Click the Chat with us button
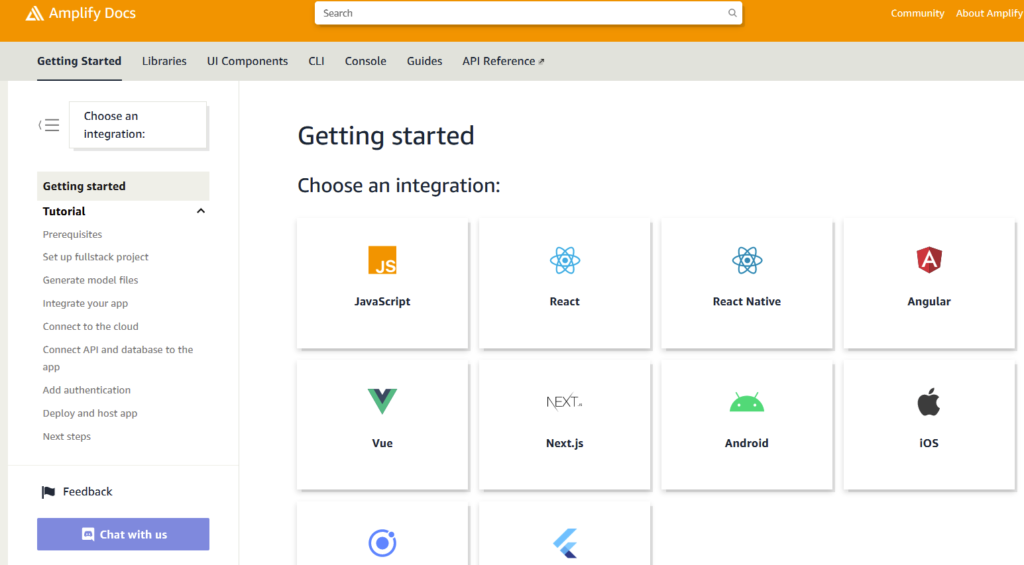Viewport: 1024px width, 565px height. coord(123,534)
